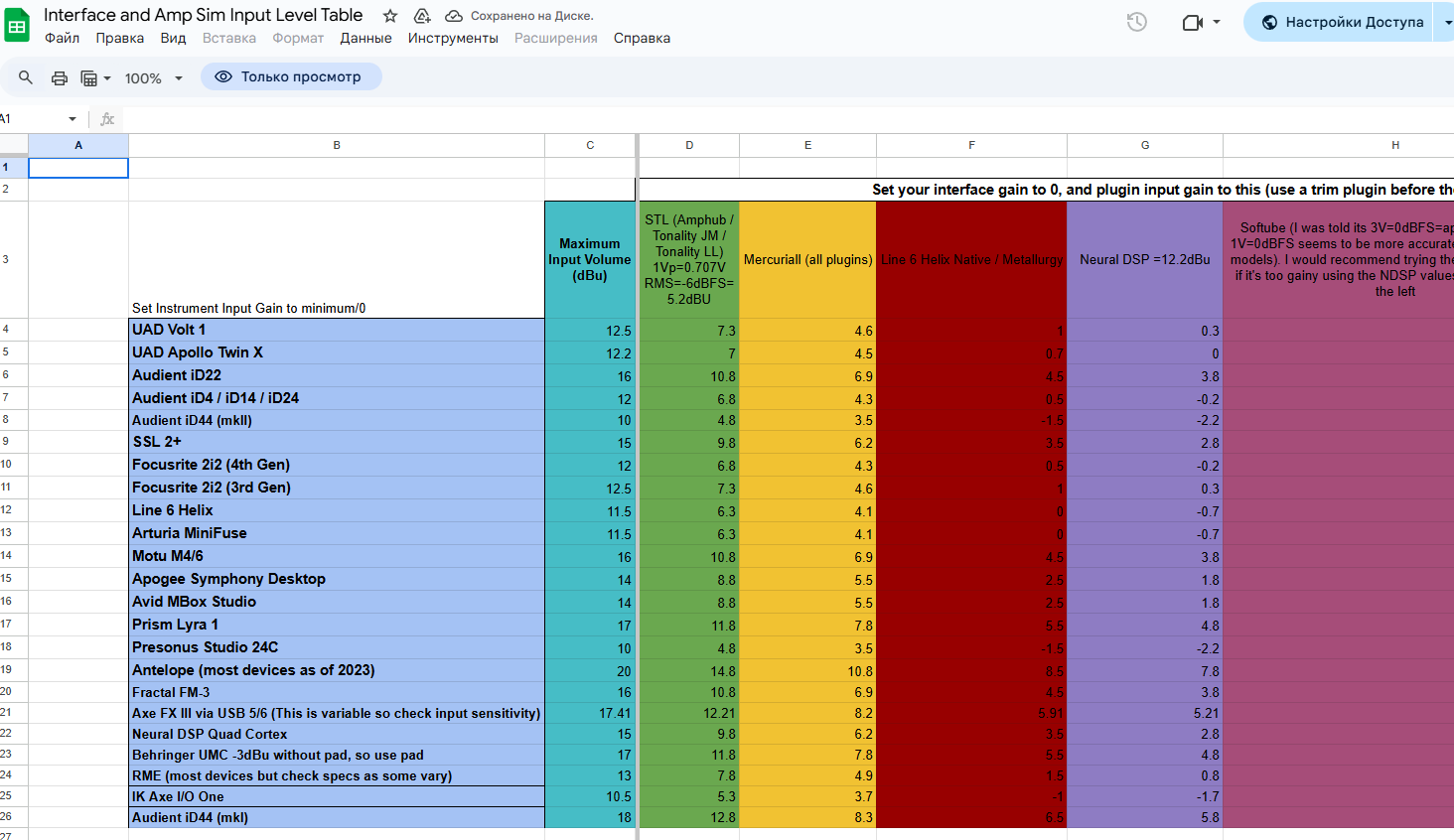
Task: Click the Только просмотр view-only button
Action: [x=291, y=76]
